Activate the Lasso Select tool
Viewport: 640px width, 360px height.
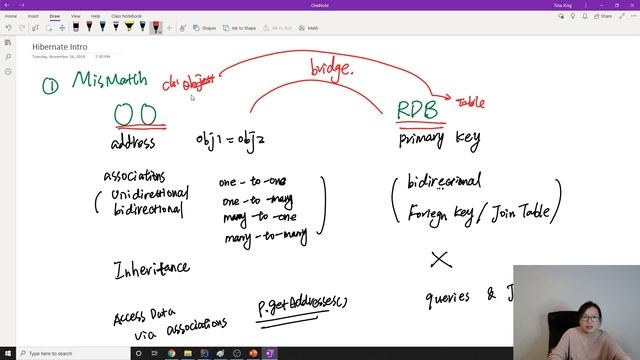[49, 28]
